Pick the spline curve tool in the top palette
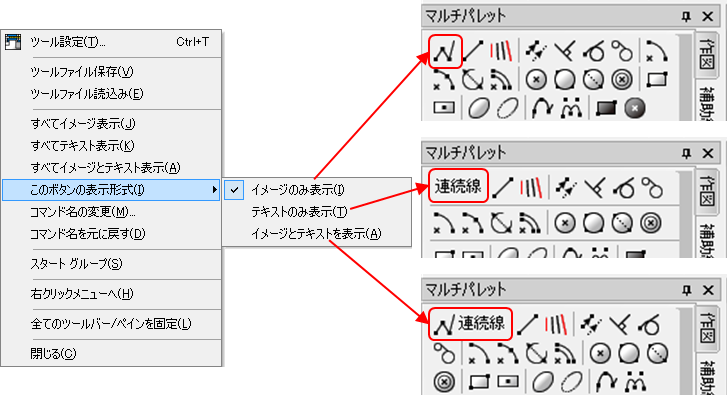This screenshot has width=727, height=395. (x=542, y=108)
